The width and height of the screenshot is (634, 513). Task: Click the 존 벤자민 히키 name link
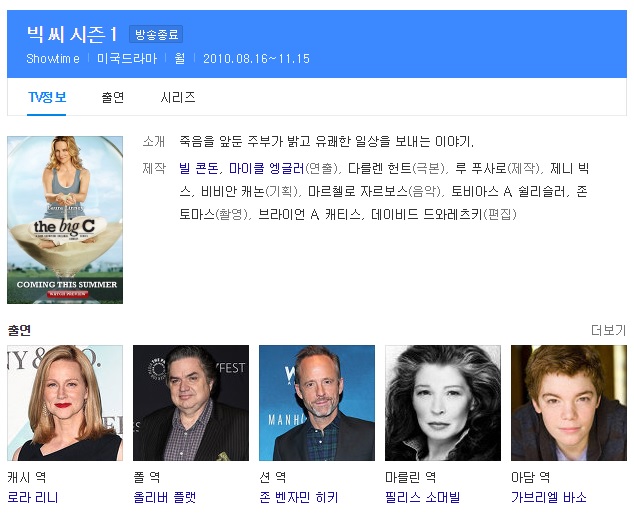point(299,497)
